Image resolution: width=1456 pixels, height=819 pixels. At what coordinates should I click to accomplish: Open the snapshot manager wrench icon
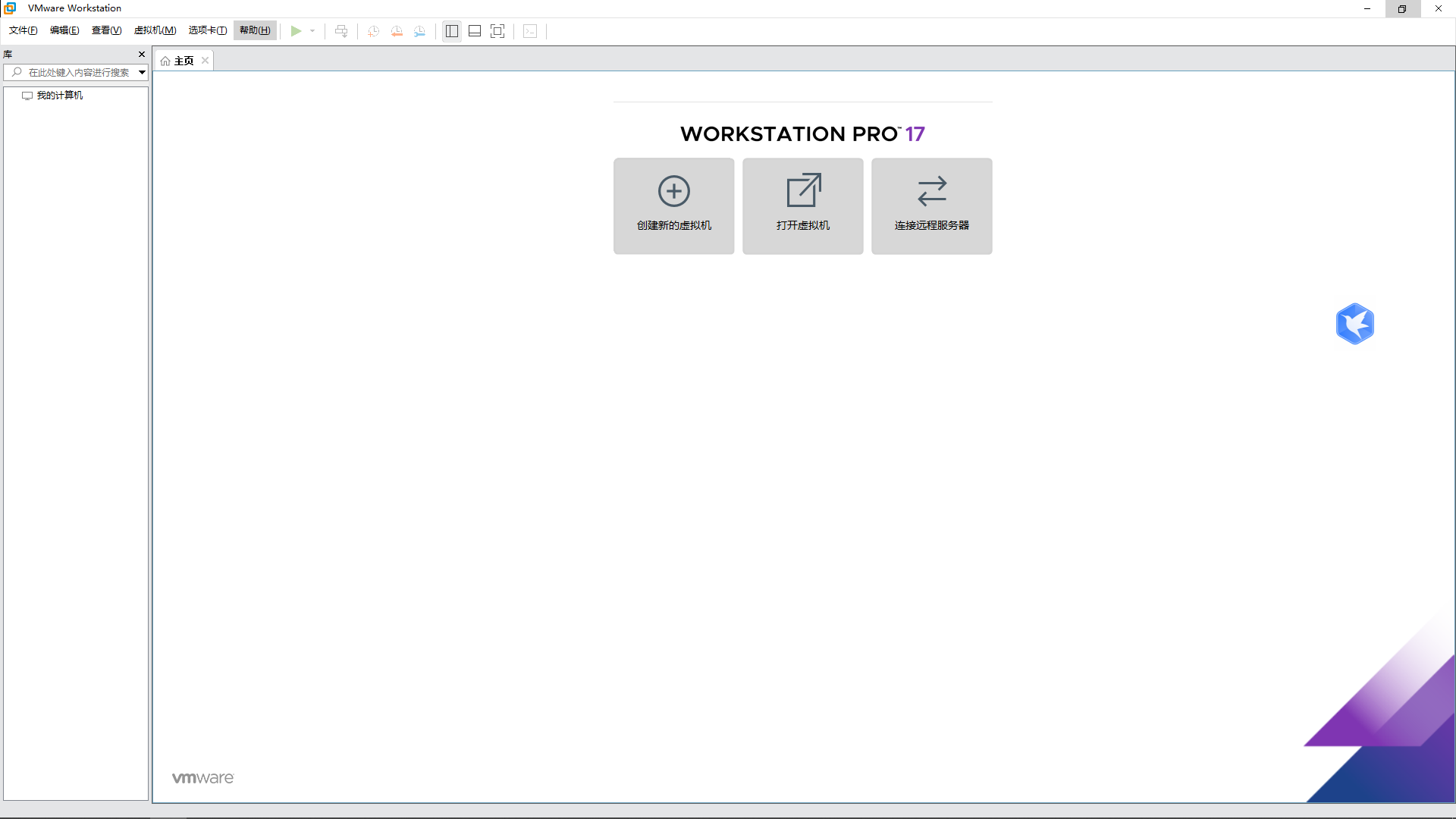click(419, 31)
